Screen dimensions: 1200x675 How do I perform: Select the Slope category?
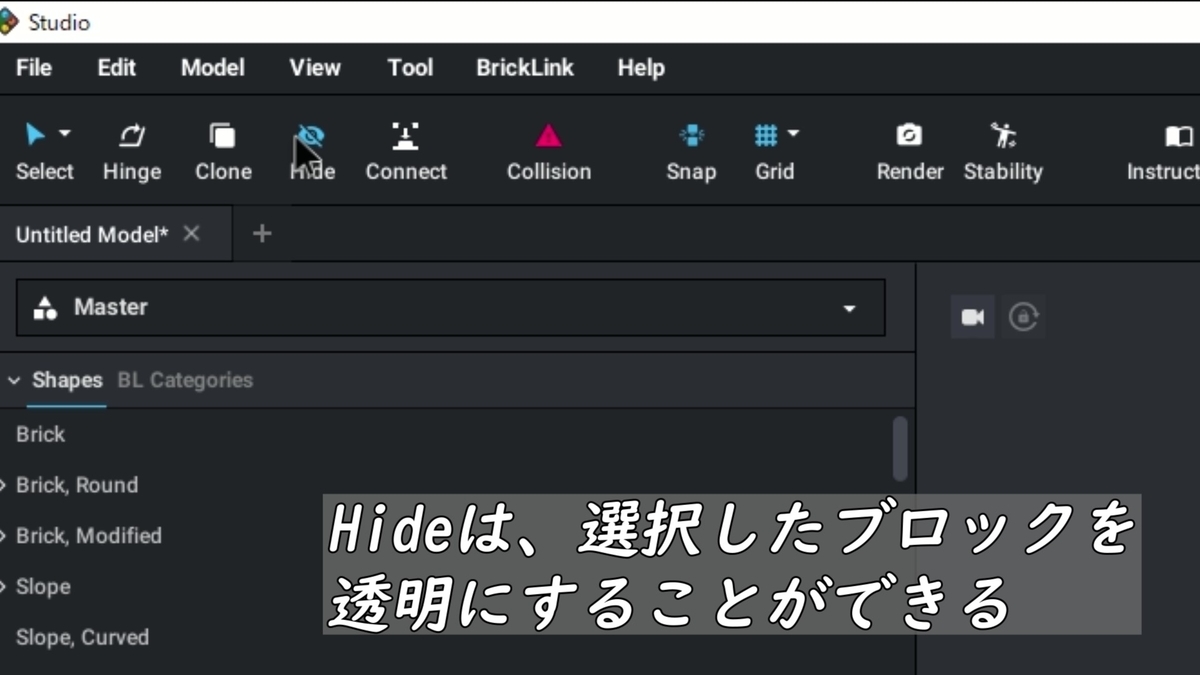pyautogui.click(x=43, y=587)
